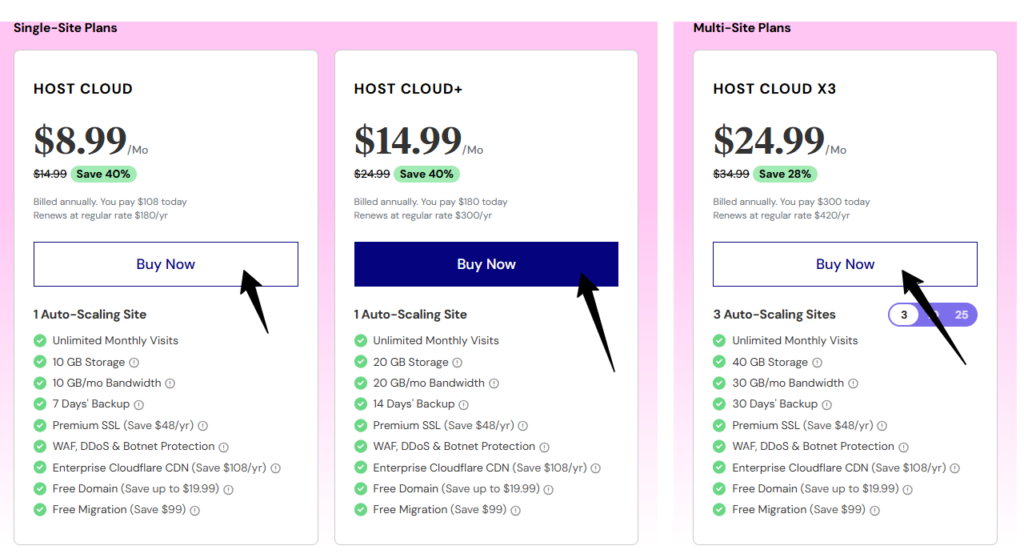Show info for Host Cloud+ Free Domain

point(549,489)
